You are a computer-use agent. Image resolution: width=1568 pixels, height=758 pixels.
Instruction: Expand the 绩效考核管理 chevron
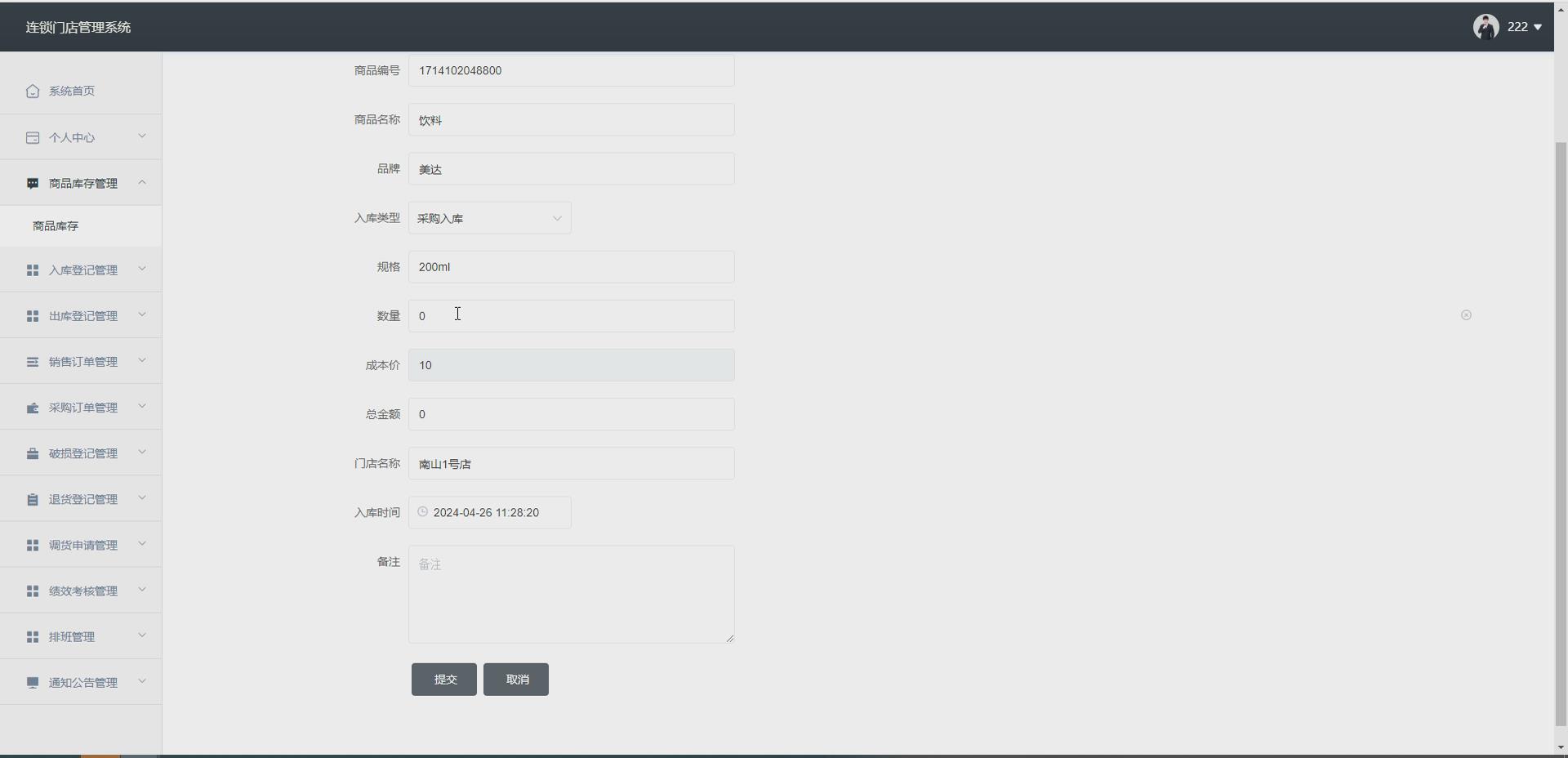(x=142, y=590)
